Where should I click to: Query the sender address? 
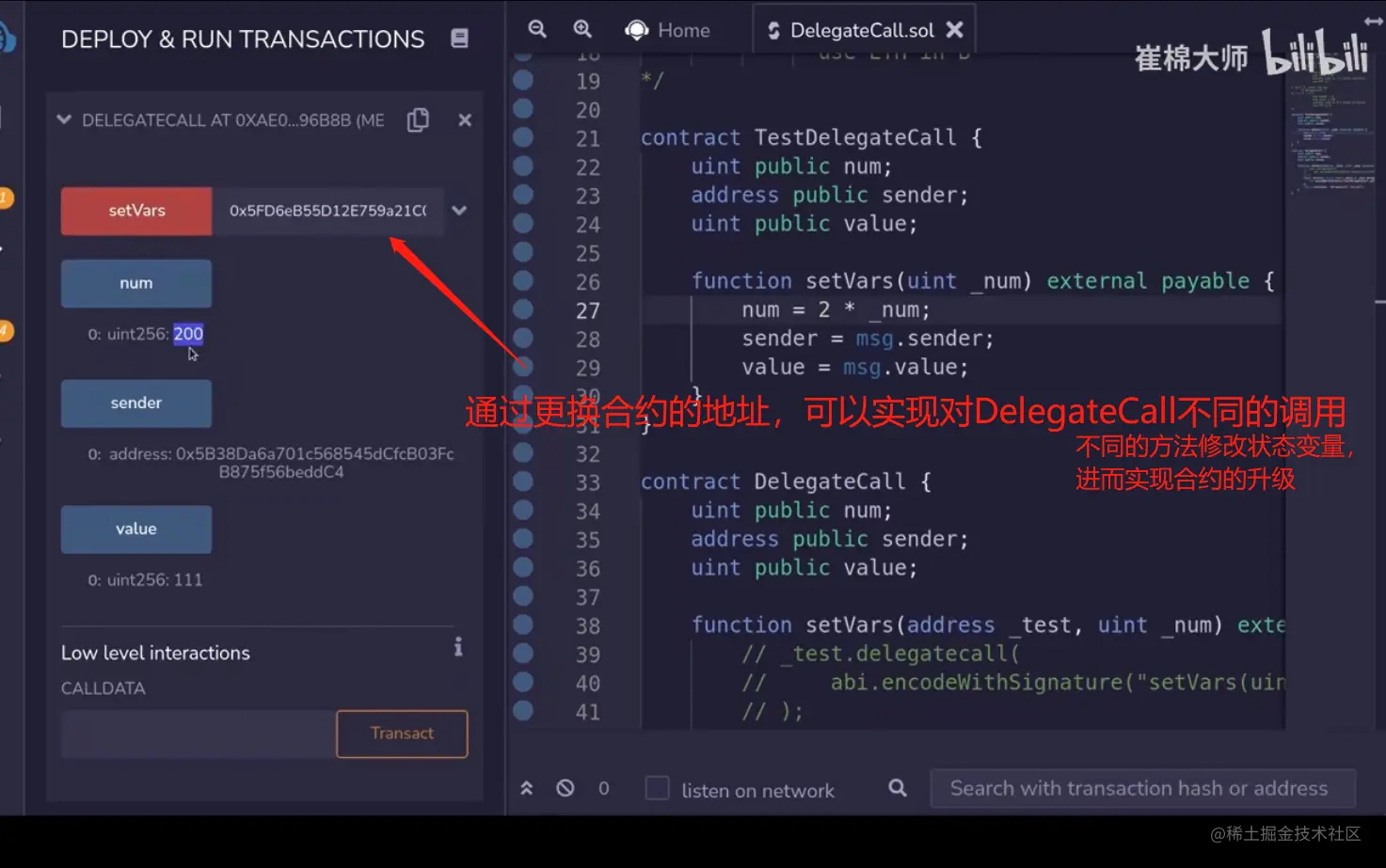136,402
